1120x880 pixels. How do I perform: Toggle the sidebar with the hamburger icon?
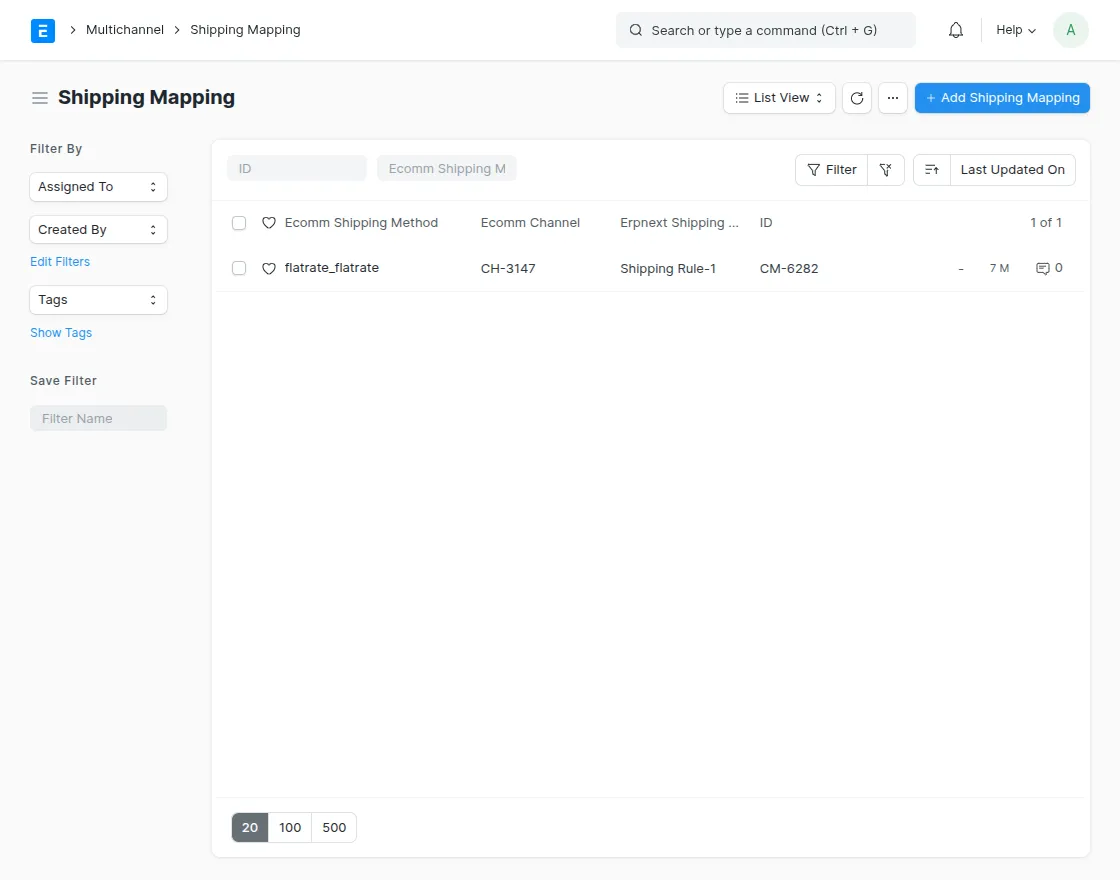pyautogui.click(x=39, y=97)
